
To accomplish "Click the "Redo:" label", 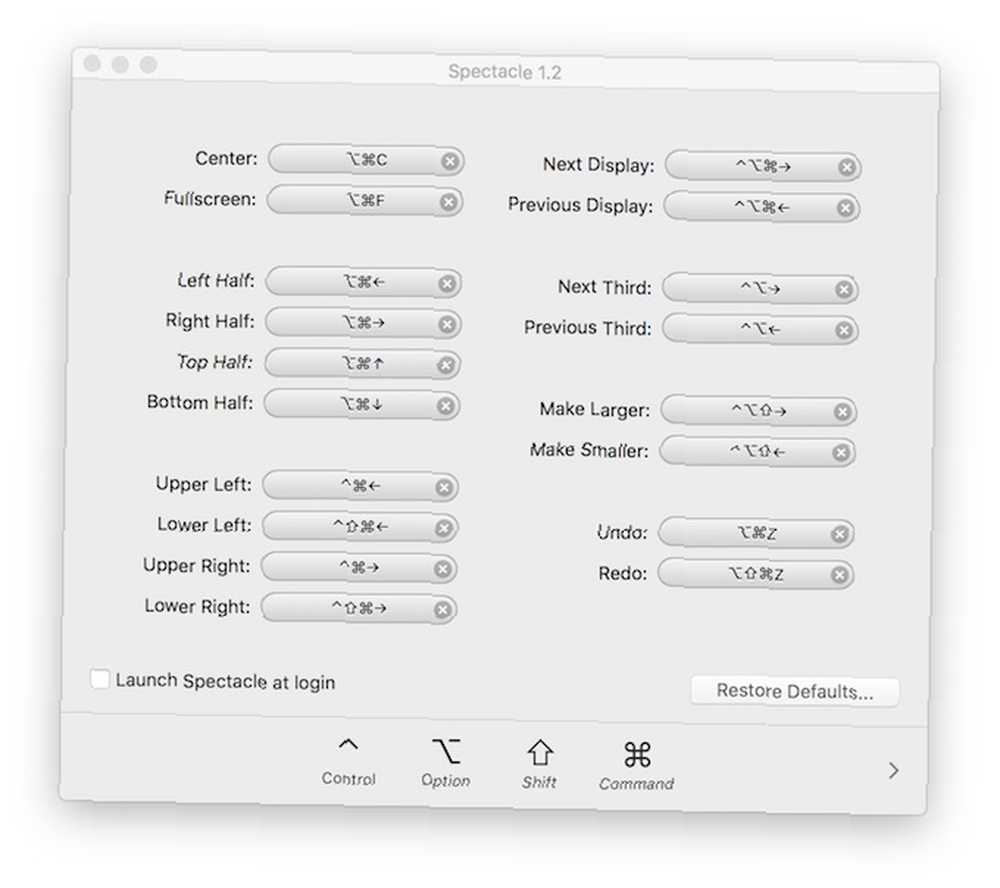I will click(x=622, y=574).
